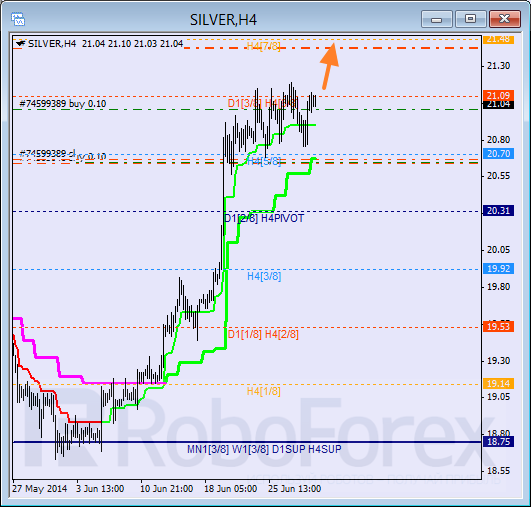Select the 18.75 navy price label

click(x=498, y=442)
